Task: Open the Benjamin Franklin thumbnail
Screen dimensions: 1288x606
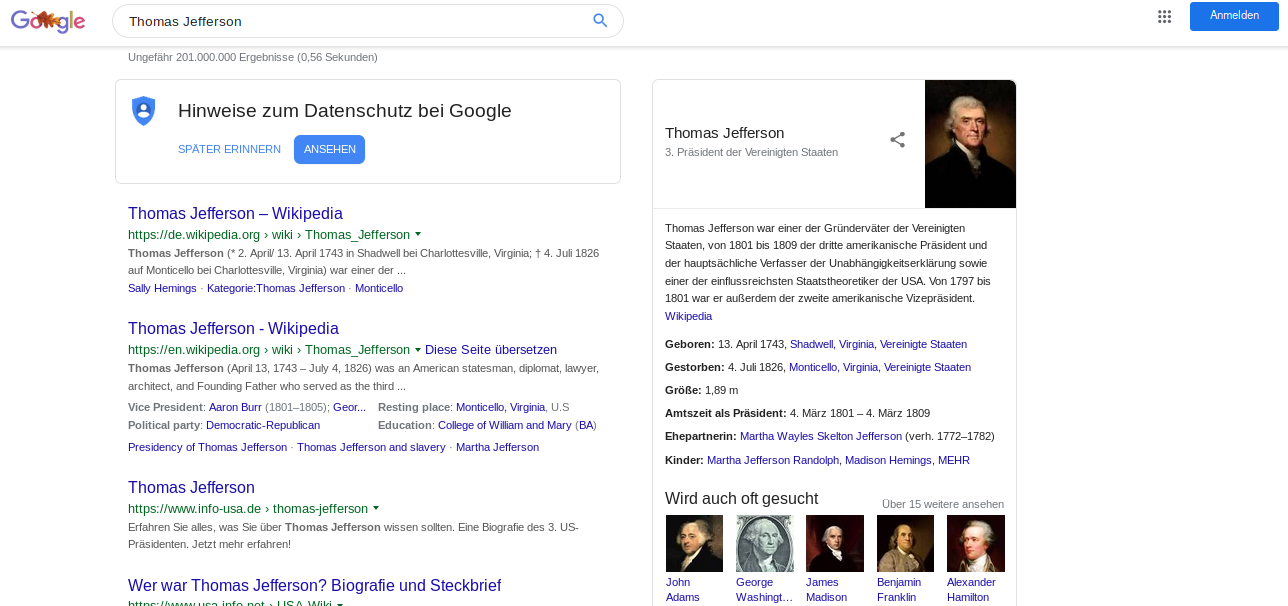Action: (905, 543)
